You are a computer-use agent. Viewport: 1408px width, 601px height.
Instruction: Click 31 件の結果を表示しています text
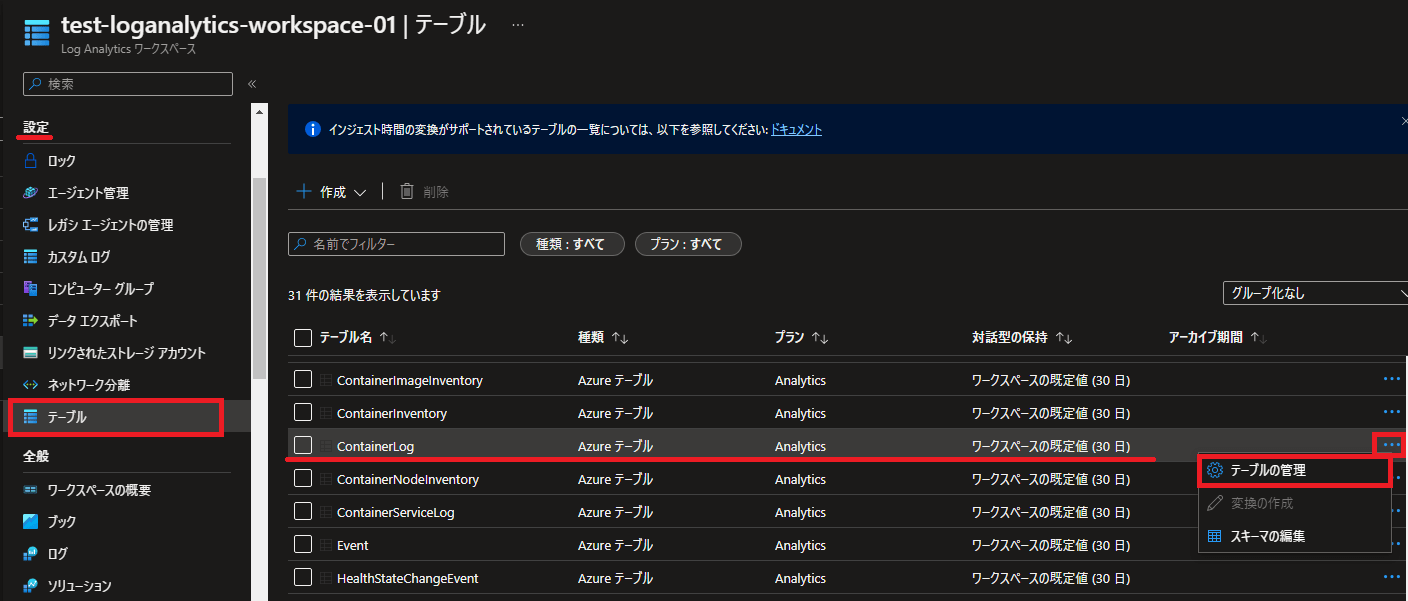point(364,295)
